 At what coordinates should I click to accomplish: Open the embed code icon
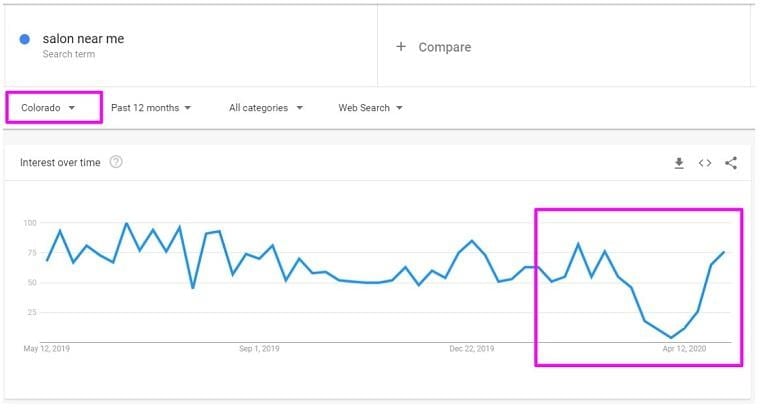click(x=705, y=163)
